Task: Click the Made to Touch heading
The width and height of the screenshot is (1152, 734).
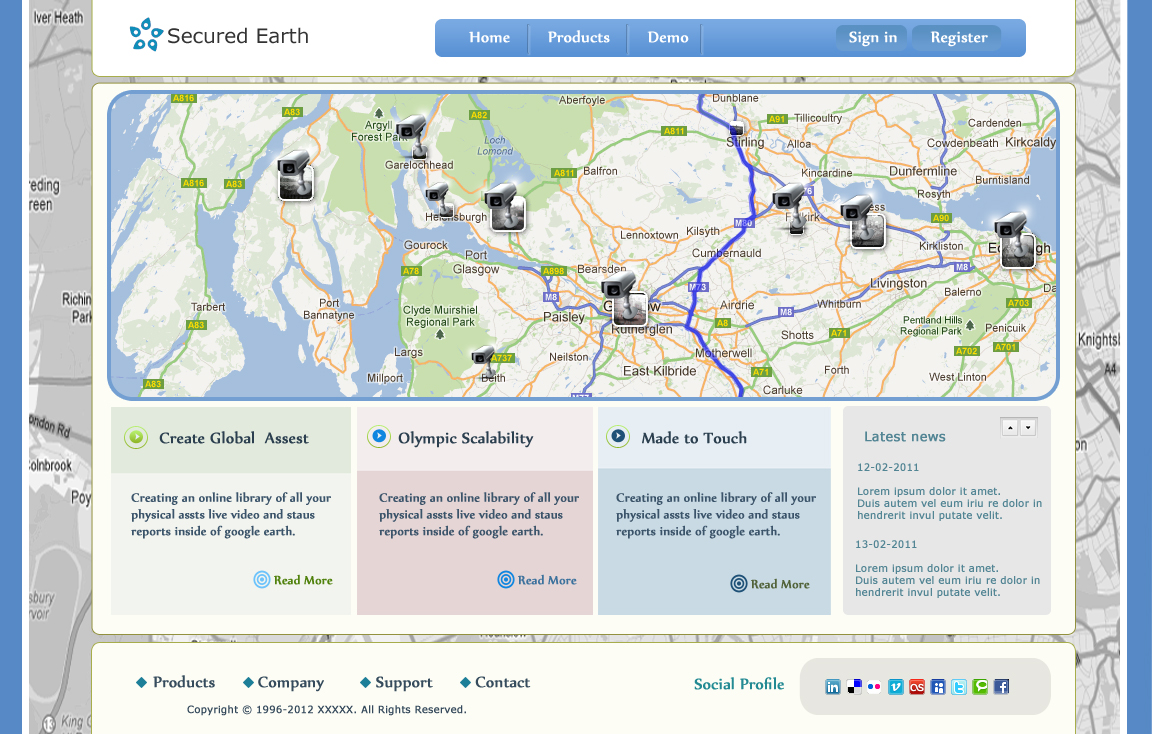Action: [694, 439]
